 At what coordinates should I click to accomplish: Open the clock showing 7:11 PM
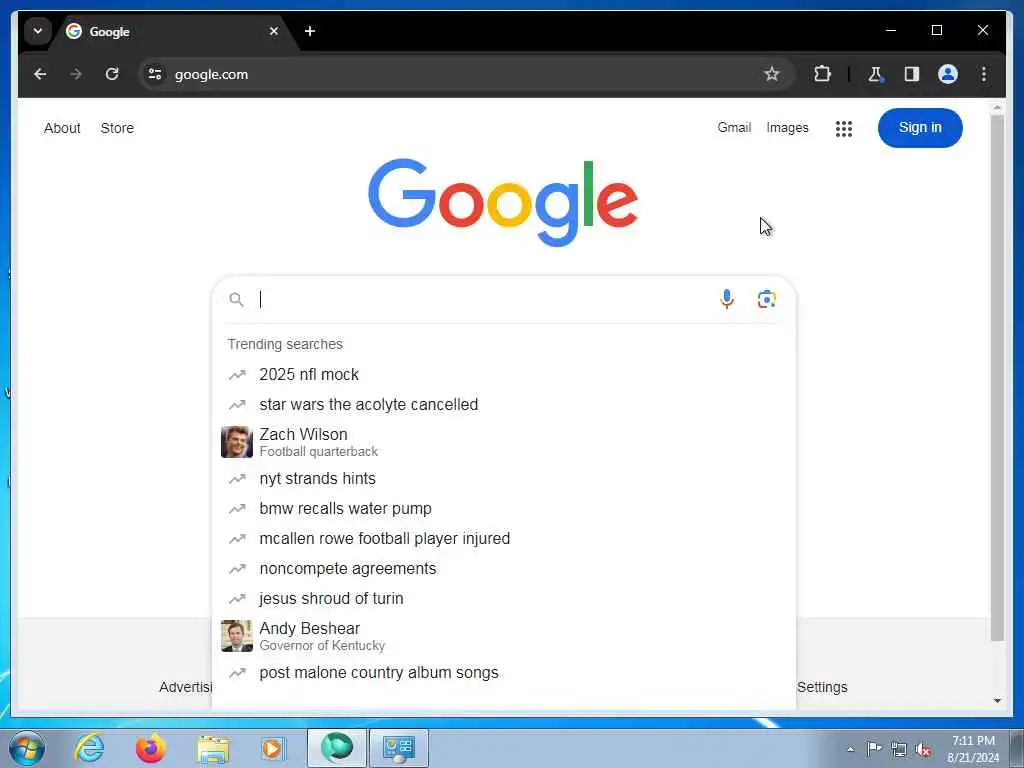click(x=973, y=749)
